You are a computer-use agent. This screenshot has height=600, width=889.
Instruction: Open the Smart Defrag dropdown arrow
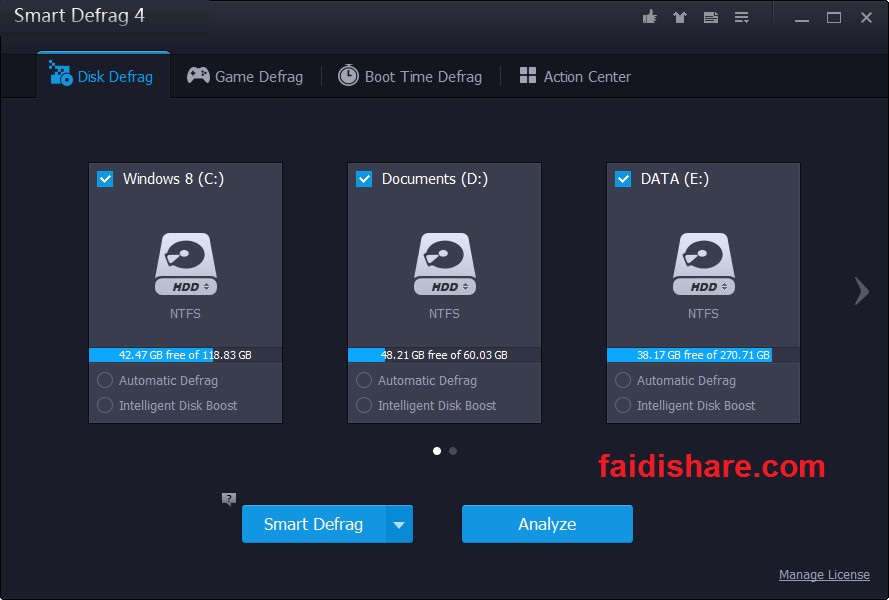coord(399,524)
